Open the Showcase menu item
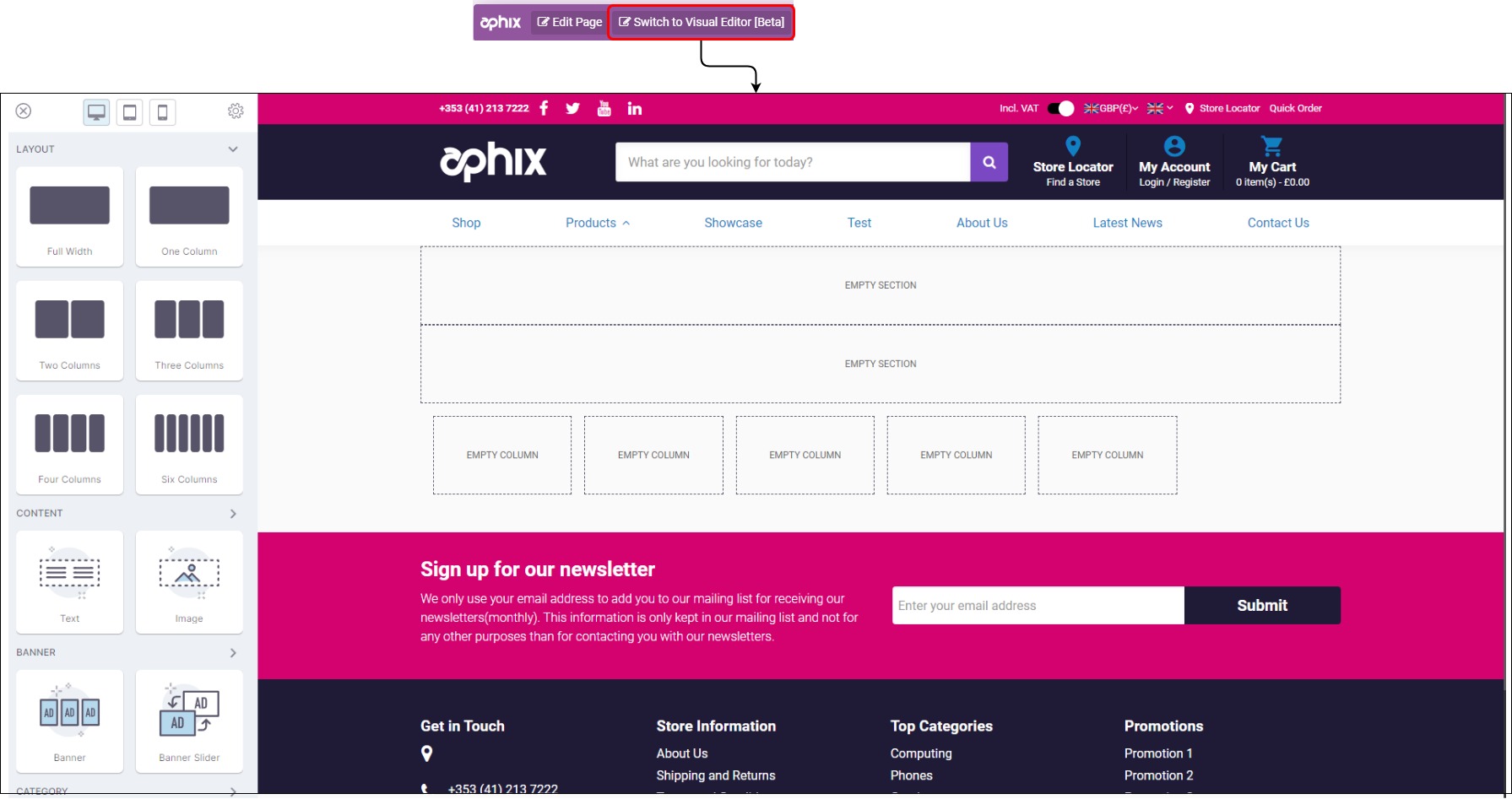Image resolution: width=1512 pixels, height=799 pixels. (733, 223)
